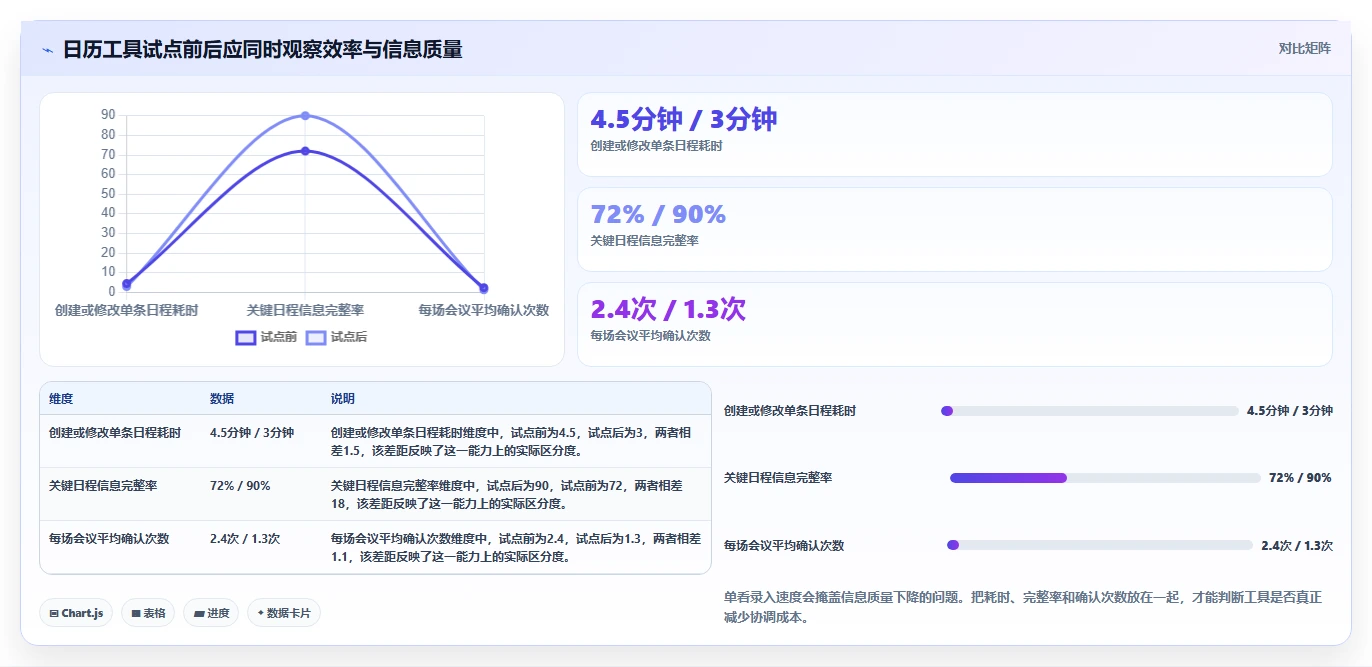This screenshot has height=667, width=1372.
Task: Click table data cell 4.5分钟 / 3分钟
Action: (252, 433)
